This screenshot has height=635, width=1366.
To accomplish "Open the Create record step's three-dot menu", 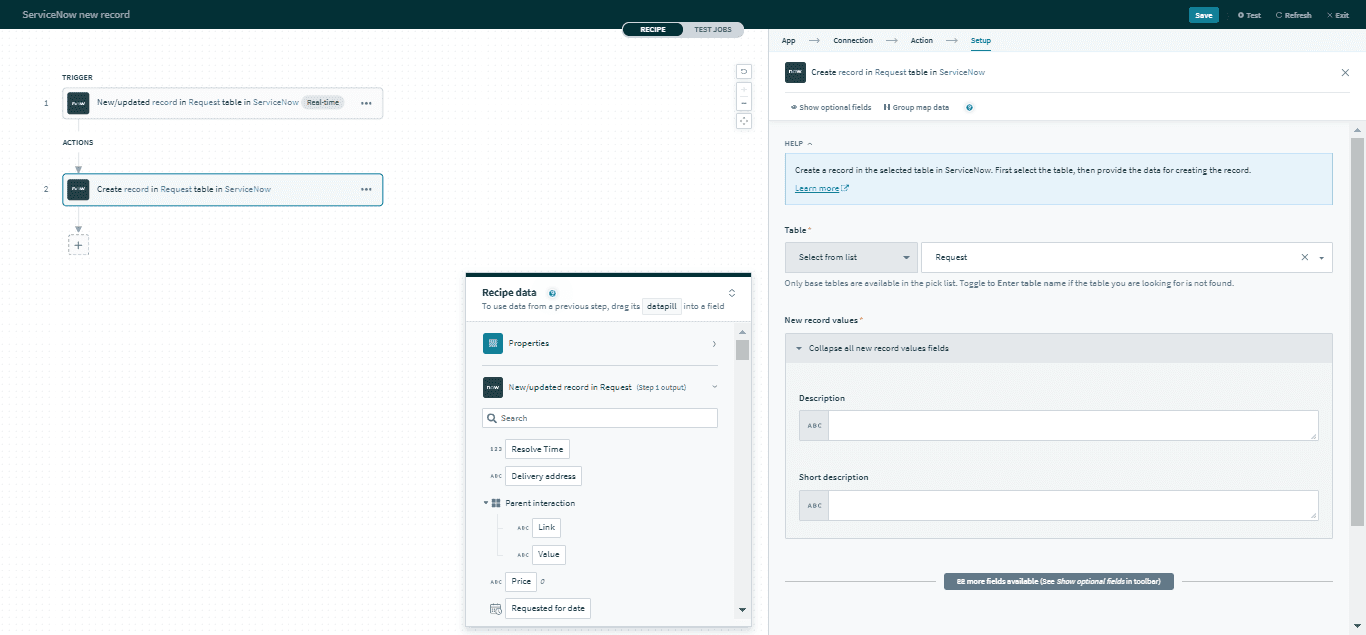I will click(366, 189).
